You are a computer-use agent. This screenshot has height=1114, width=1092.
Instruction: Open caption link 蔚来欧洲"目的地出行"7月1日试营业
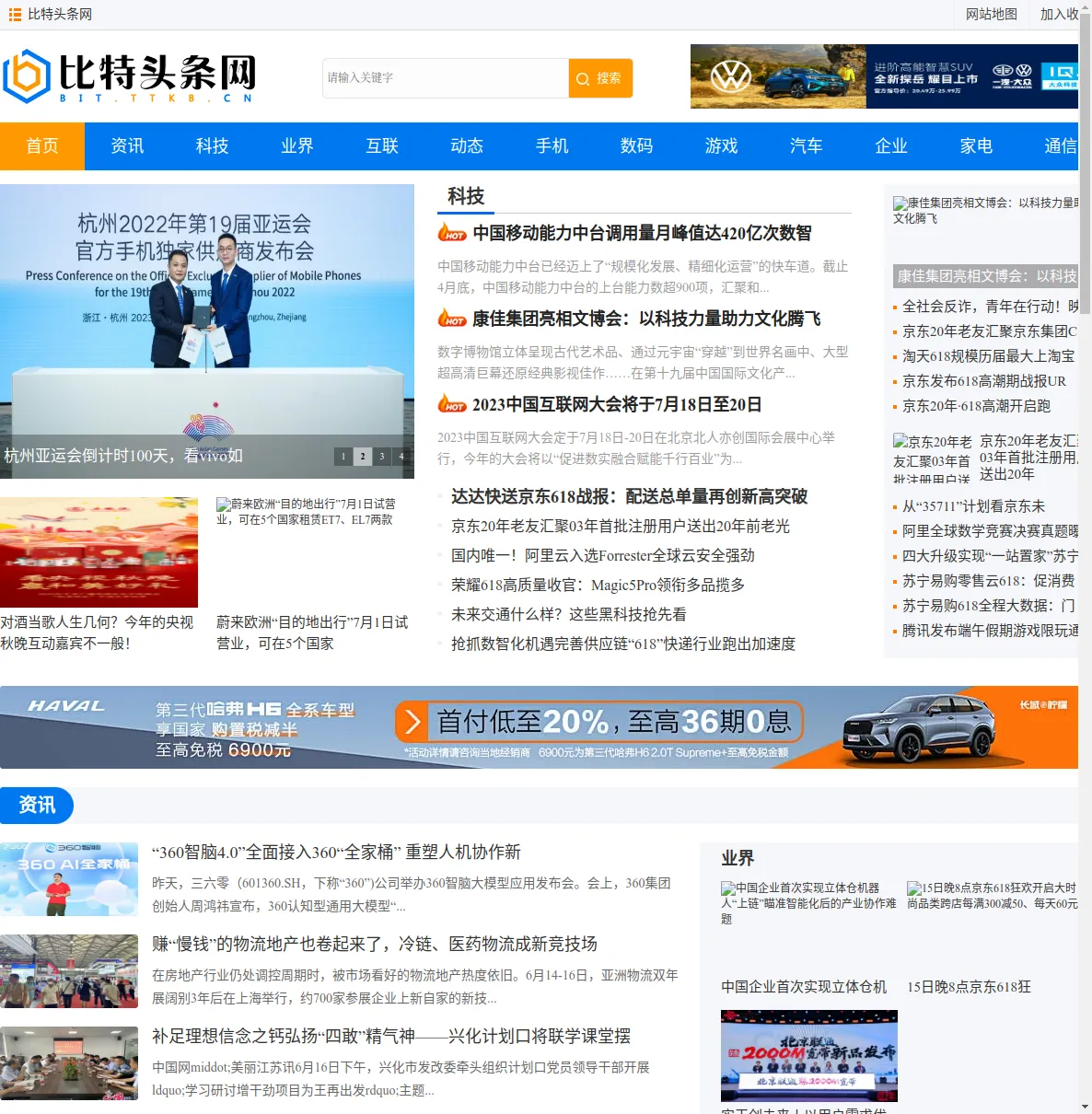312,632
